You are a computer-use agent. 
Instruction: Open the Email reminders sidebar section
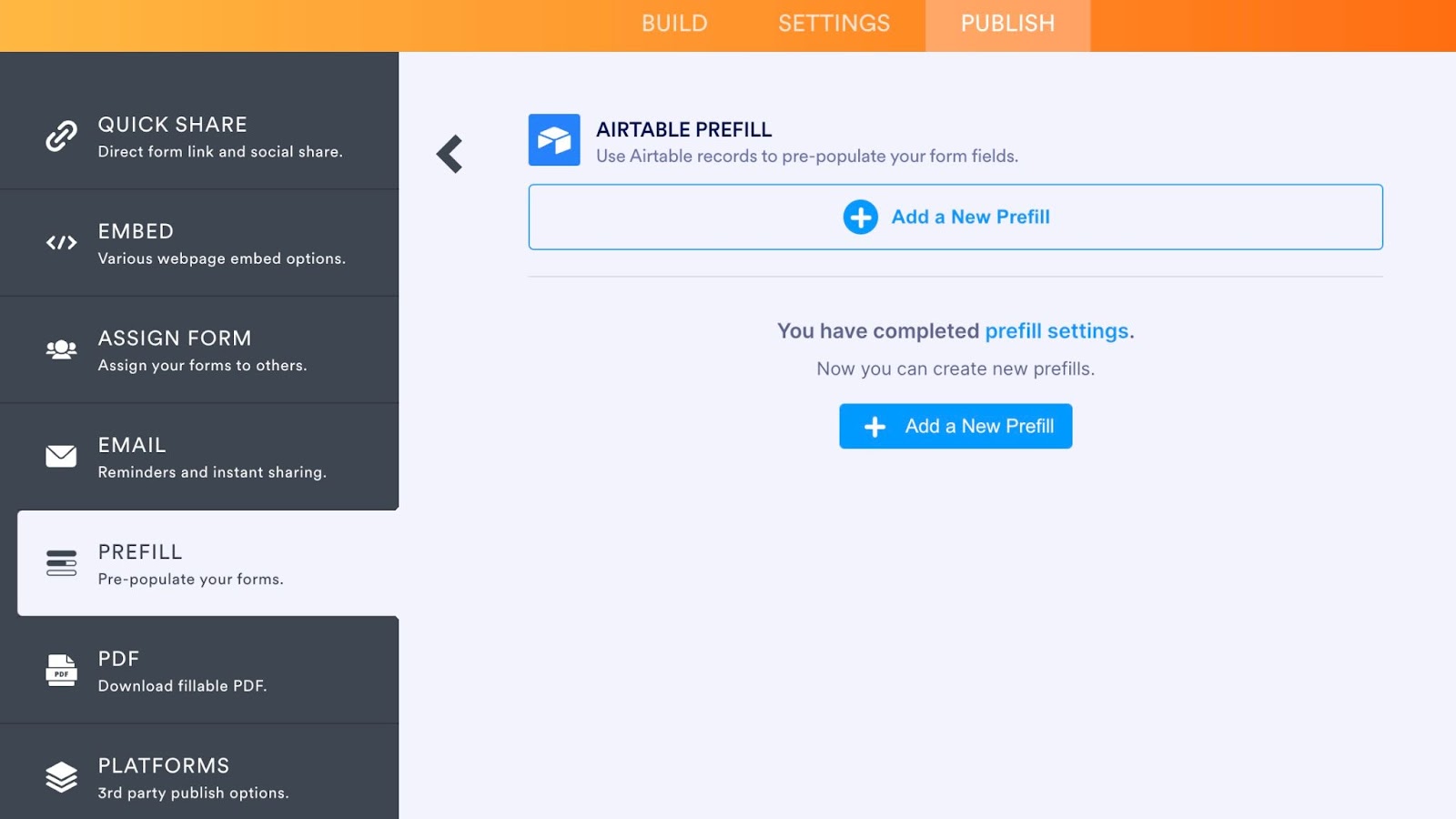tap(199, 457)
